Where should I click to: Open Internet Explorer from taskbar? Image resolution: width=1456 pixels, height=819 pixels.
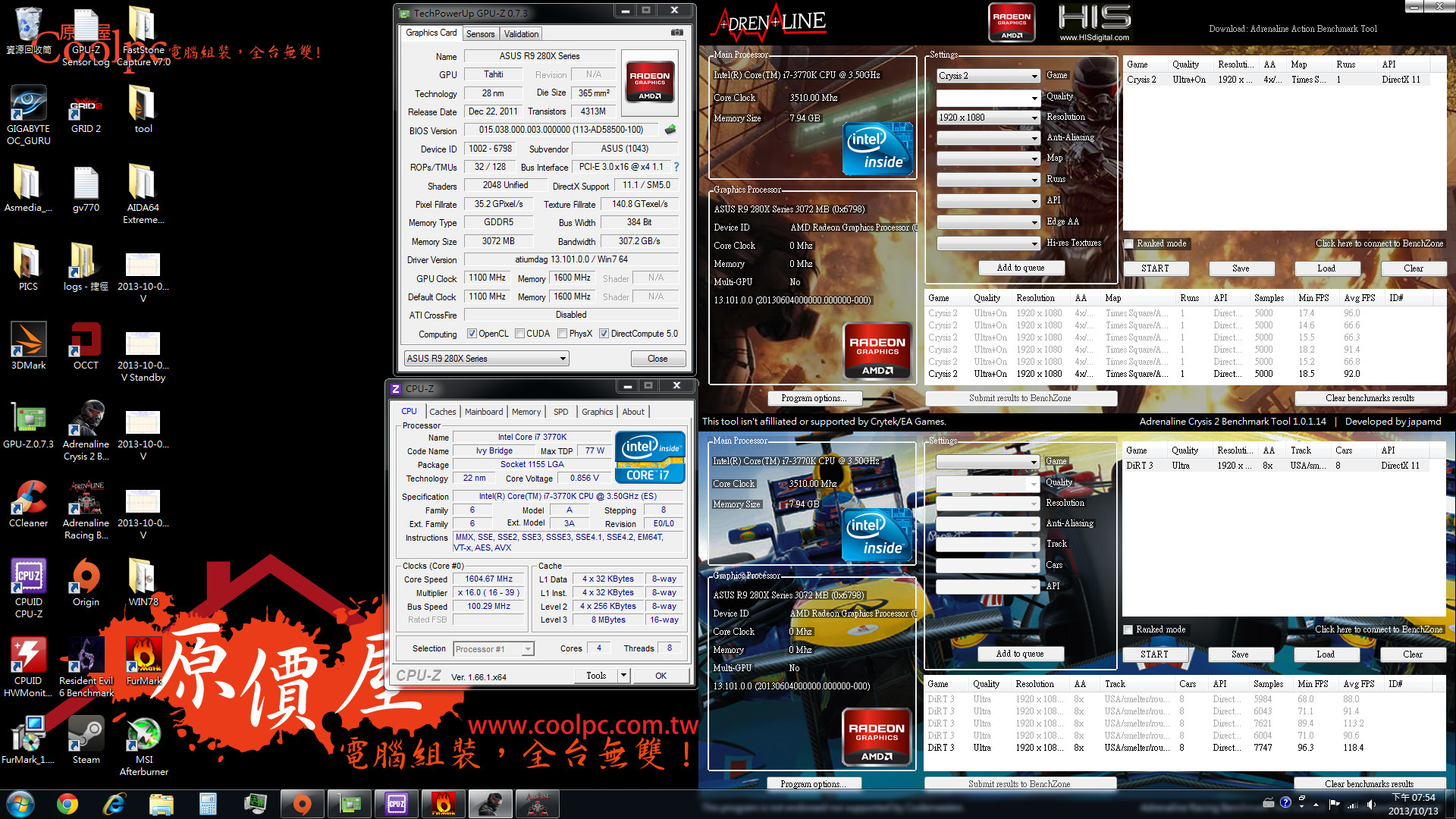pyautogui.click(x=115, y=804)
